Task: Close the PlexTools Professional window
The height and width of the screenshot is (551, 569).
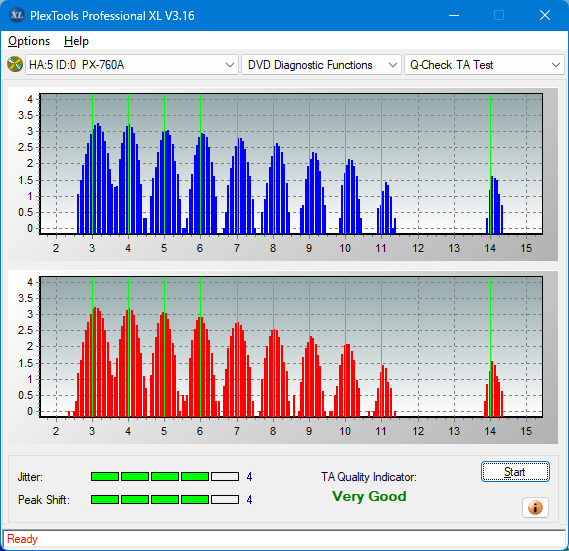Action: 545,15
